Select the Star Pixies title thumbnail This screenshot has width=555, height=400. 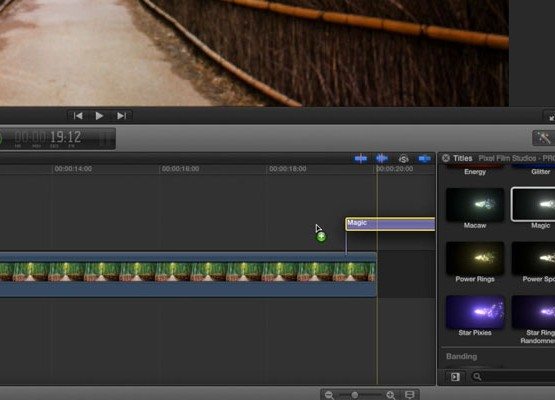(475, 312)
